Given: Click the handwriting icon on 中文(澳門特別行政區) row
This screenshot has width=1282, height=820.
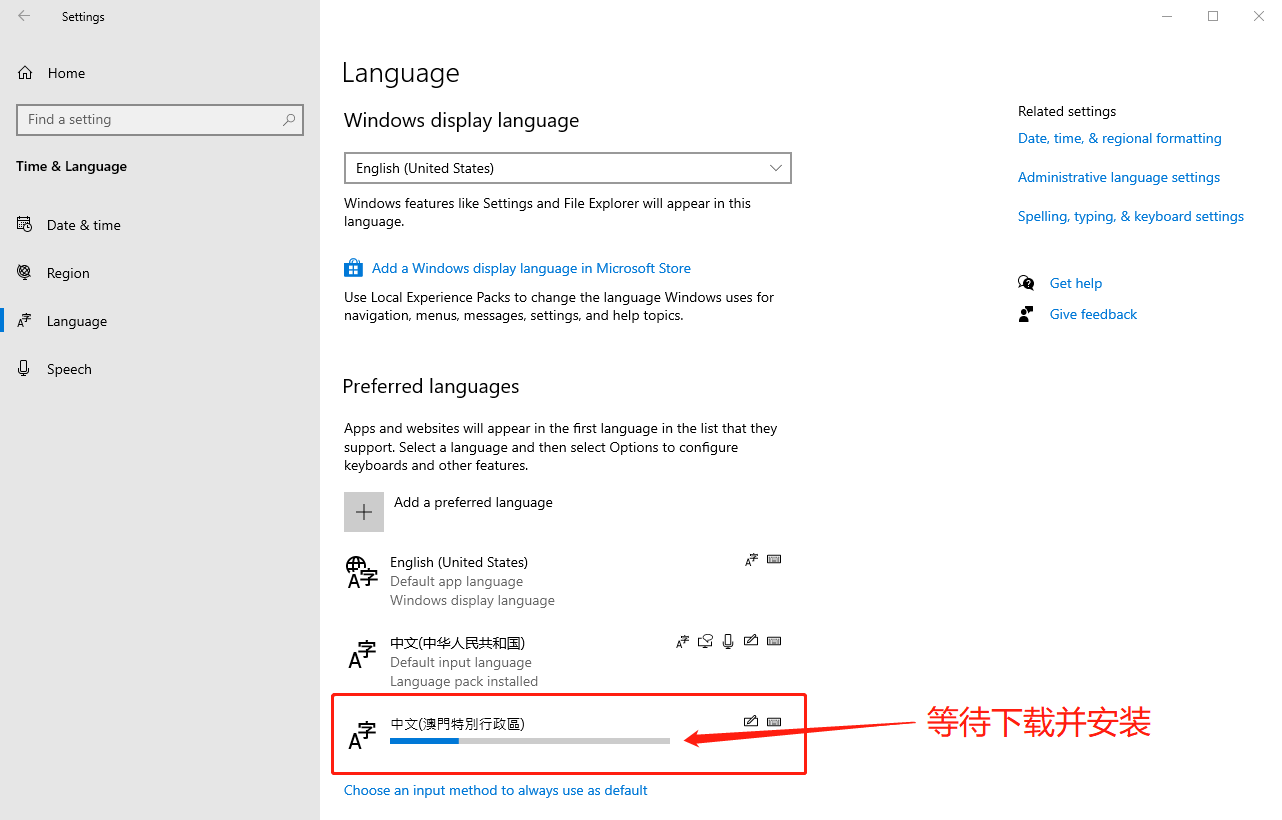Looking at the screenshot, I should pyautogui.click(x=751, y=721).
